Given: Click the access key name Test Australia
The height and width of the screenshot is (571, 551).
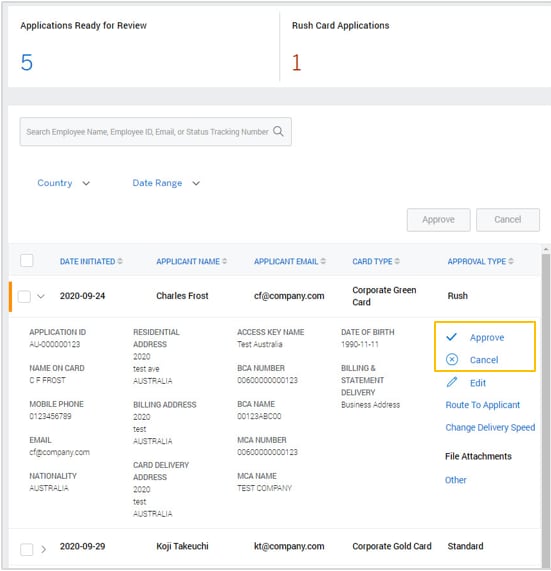Looking at the screenshot, I should point(259,344).
